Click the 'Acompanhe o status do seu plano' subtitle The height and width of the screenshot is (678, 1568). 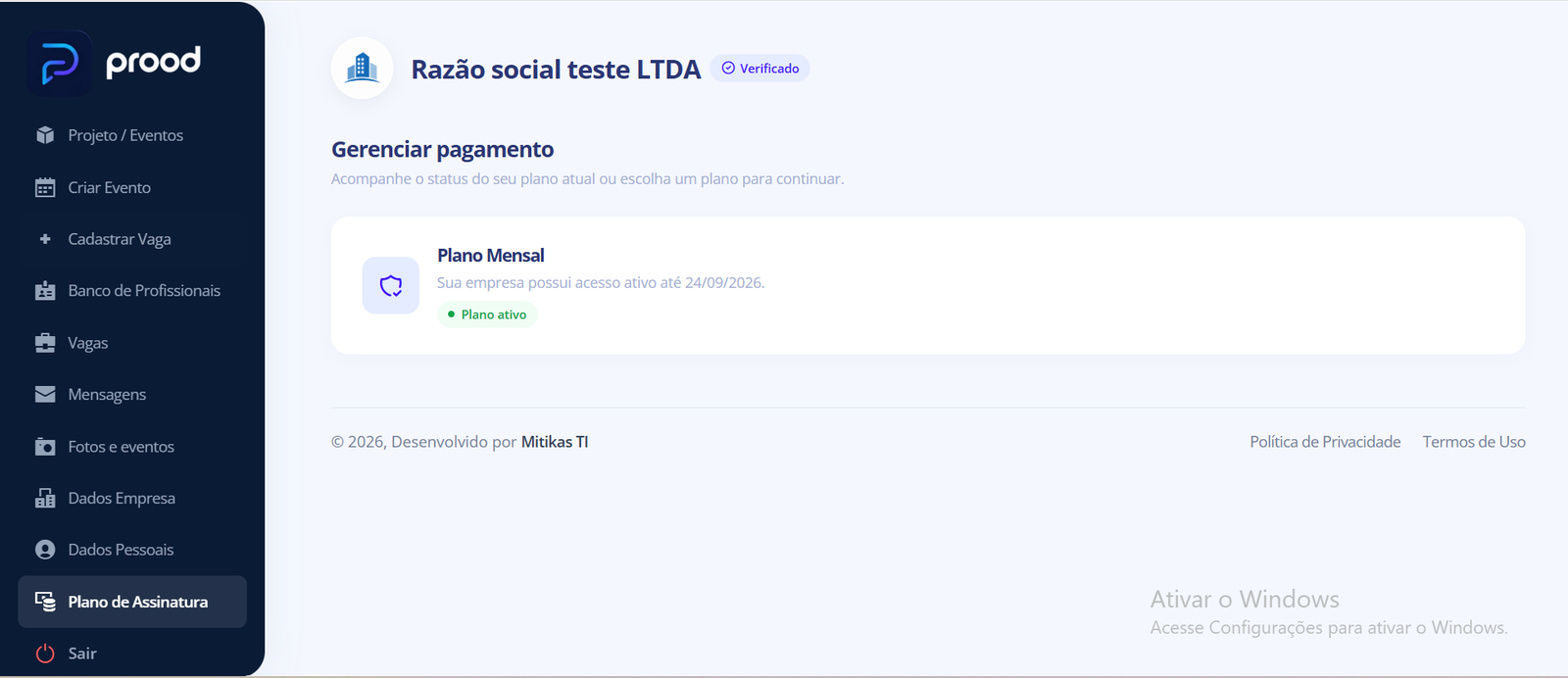click(587, 179)
